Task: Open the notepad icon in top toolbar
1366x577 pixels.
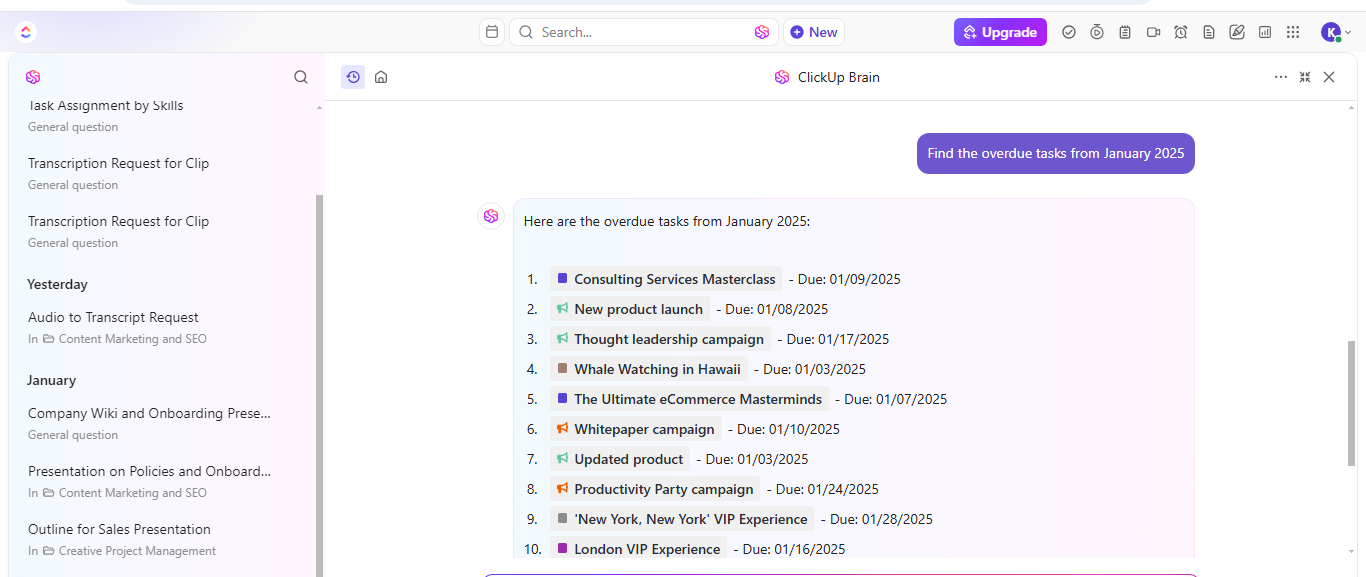Action: [1125, 32]
